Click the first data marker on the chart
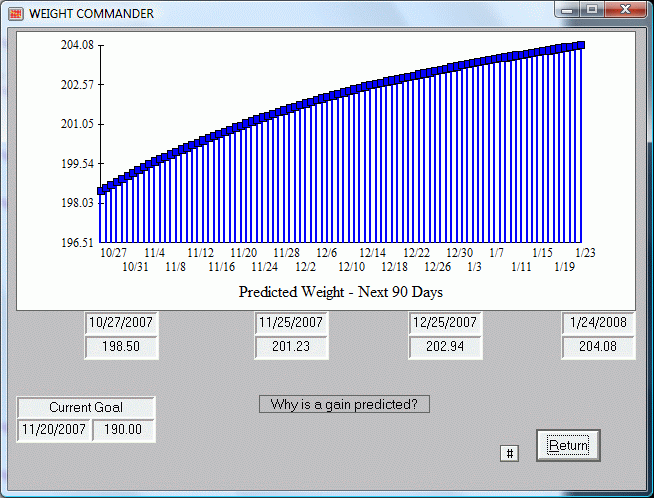 tap(101, 190)
